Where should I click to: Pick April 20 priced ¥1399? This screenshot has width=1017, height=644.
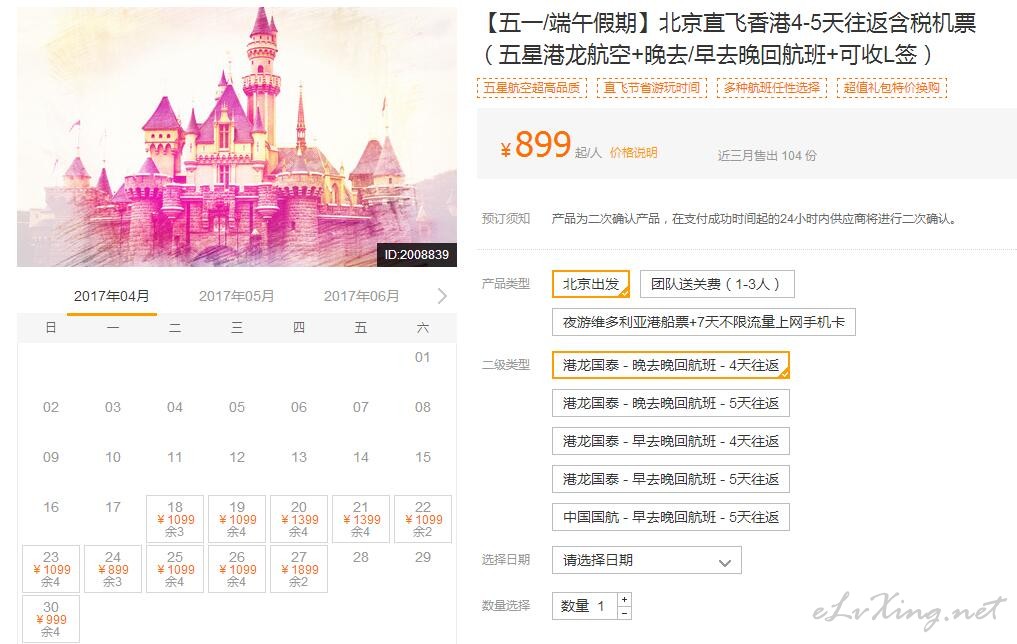(x=299, y=519)
